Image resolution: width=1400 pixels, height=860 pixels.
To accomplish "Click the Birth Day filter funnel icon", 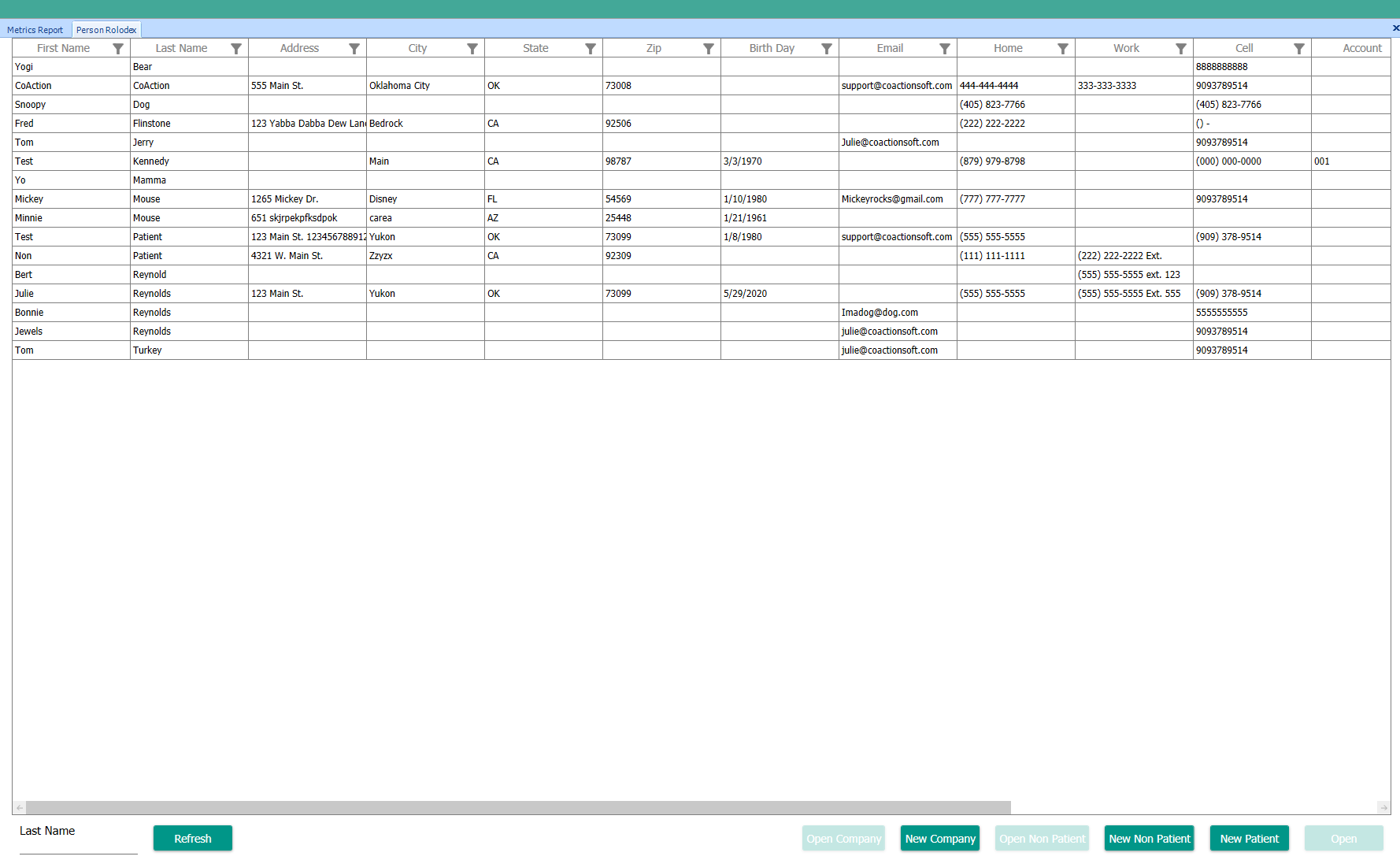I will pos(827,49).
